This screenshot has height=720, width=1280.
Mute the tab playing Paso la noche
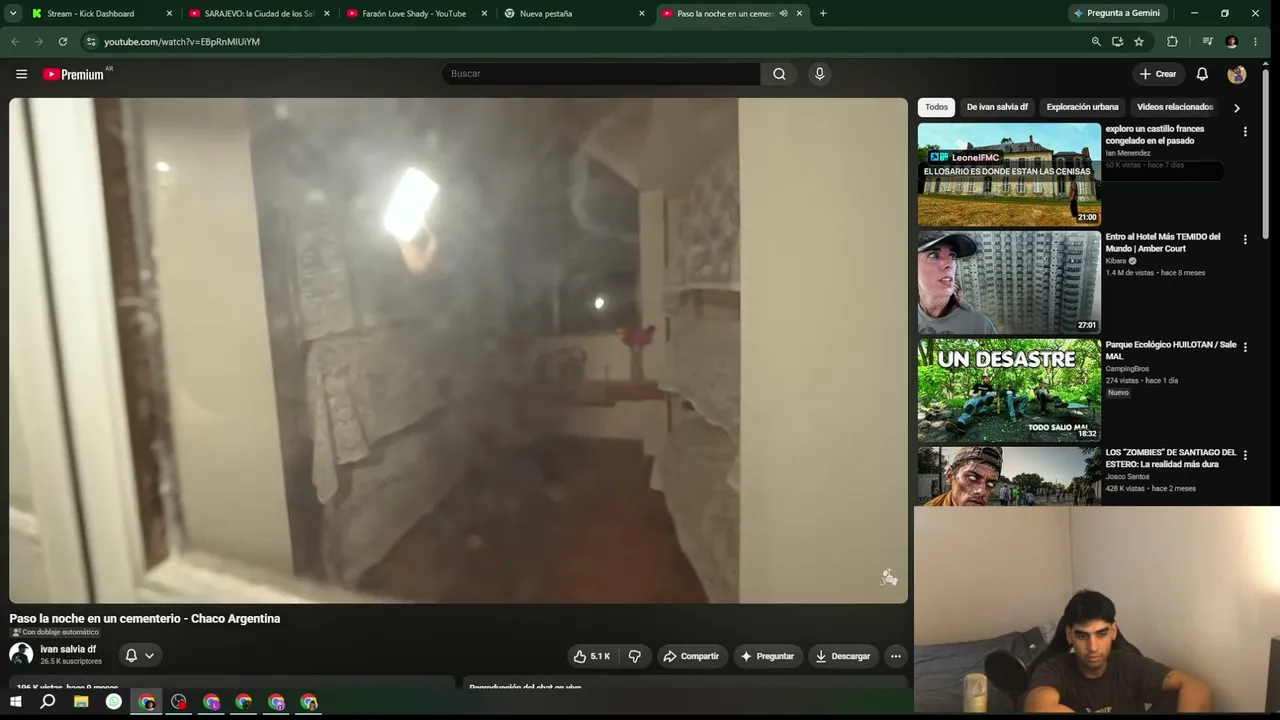pyautogui.click(x=783, y=14)
